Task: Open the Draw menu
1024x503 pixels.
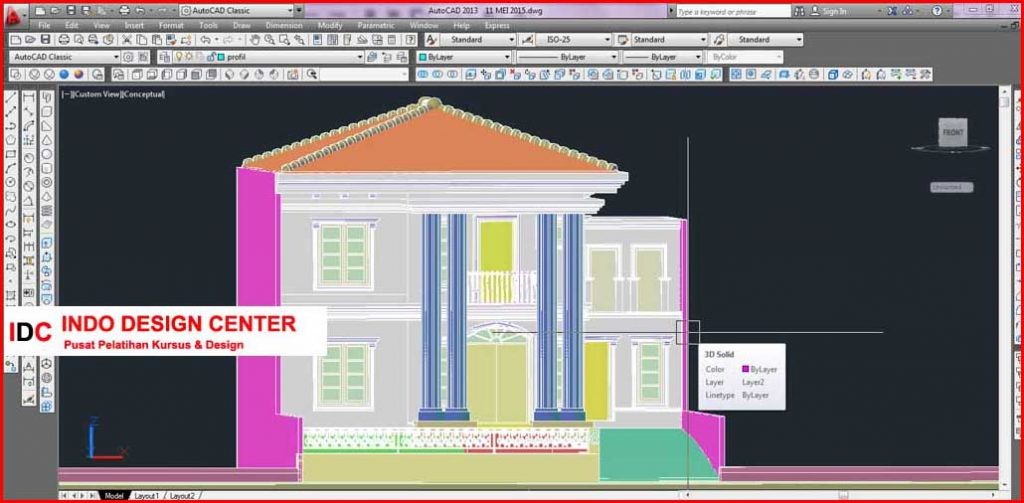Action: point(242,25)
